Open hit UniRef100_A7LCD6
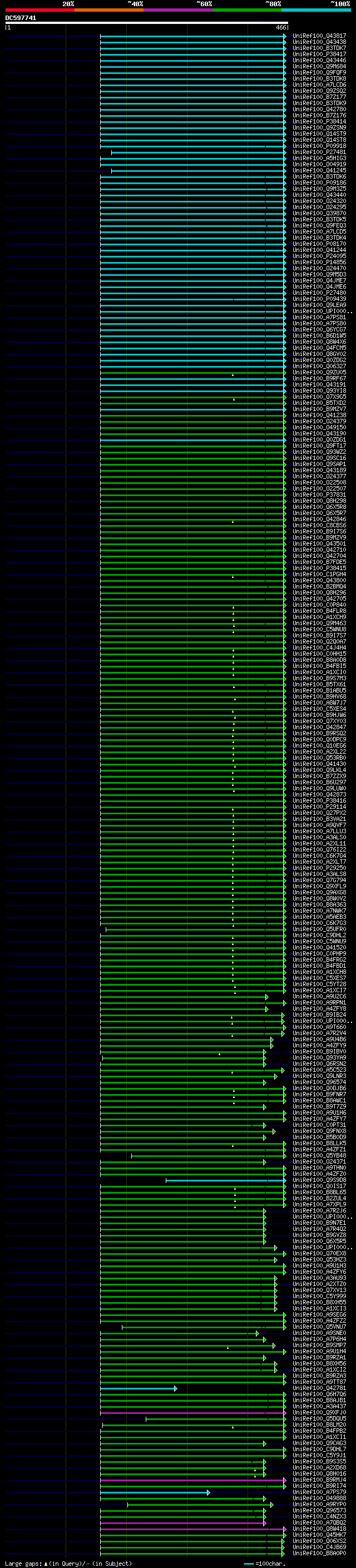Screen dimensions: 356x1568 click(319, 85)
